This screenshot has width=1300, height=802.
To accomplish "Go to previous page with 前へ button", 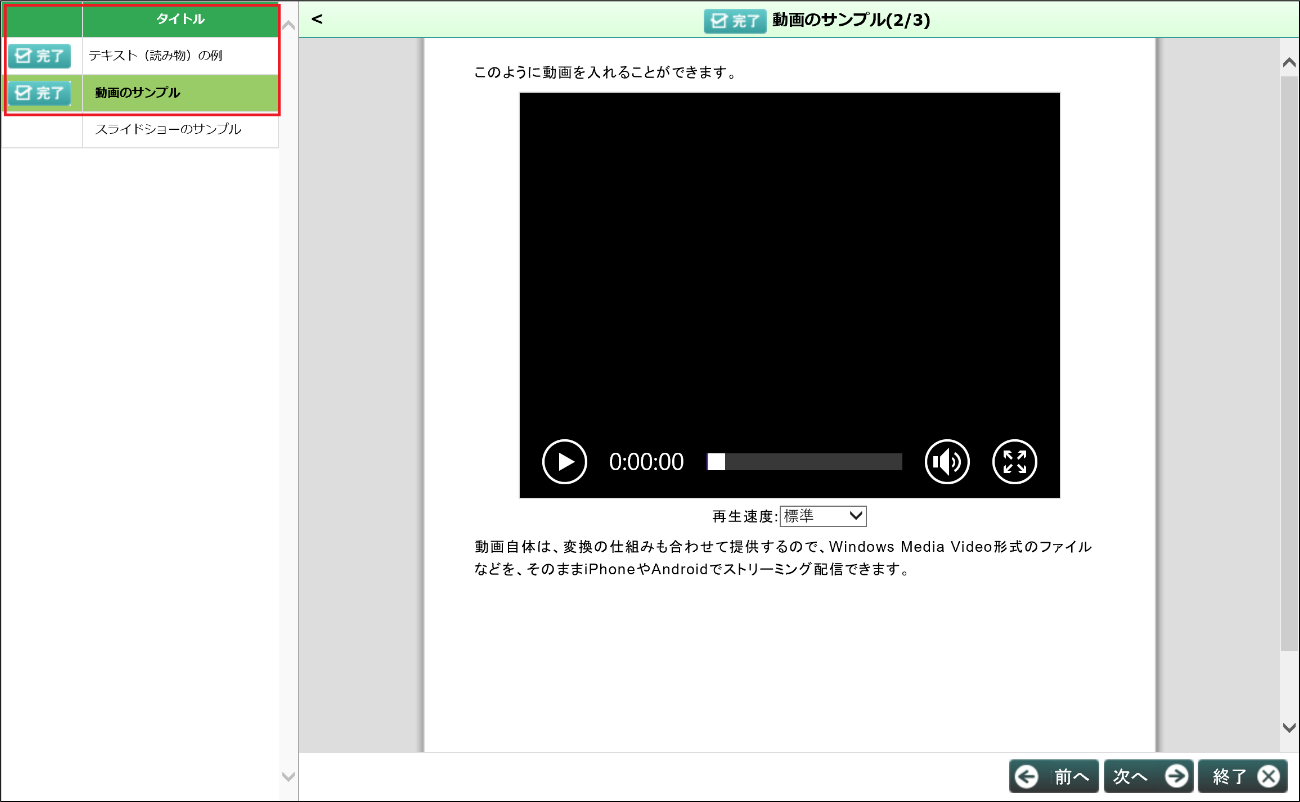I will click(x=1054, y=776).
